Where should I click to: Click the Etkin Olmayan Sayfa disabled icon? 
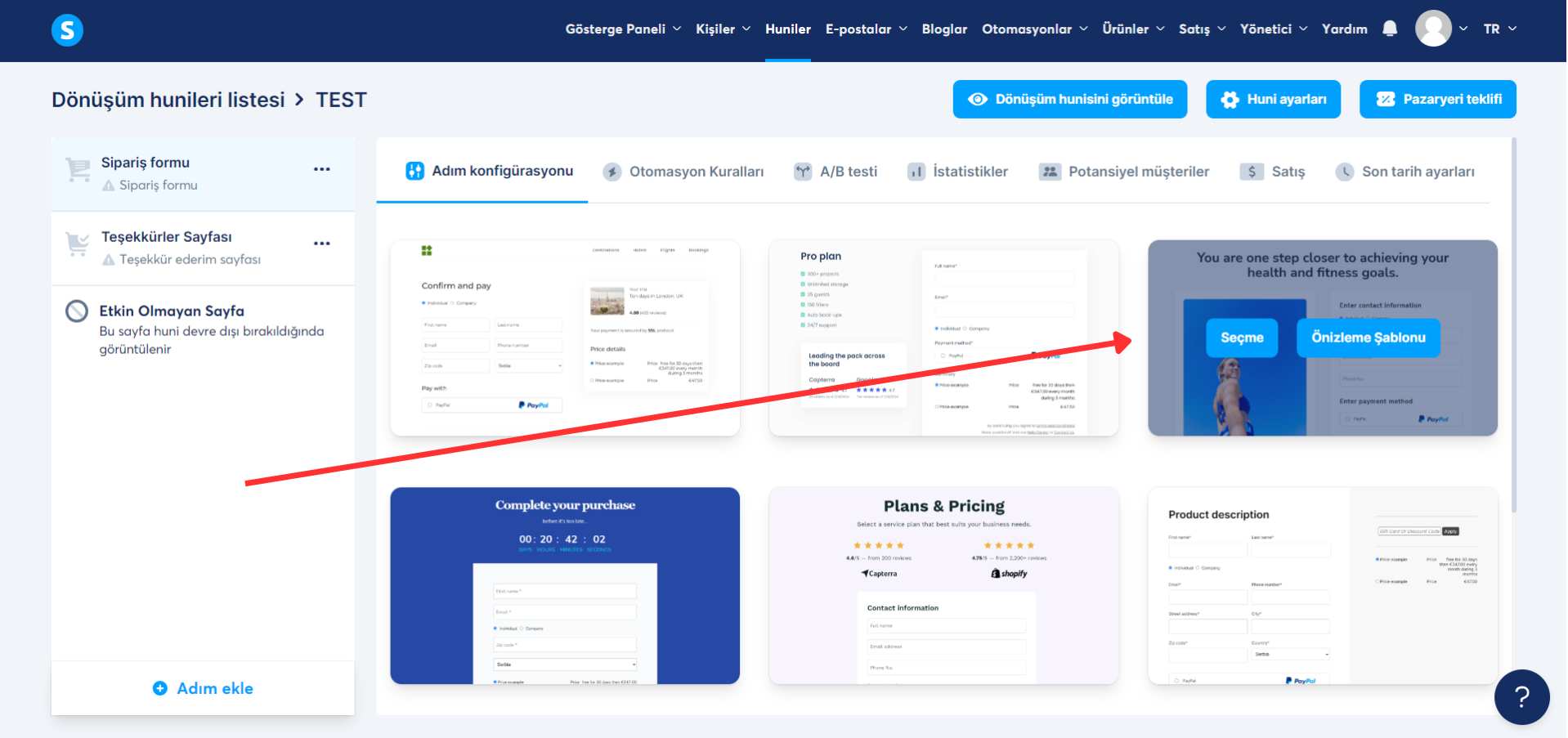[77, 311]
